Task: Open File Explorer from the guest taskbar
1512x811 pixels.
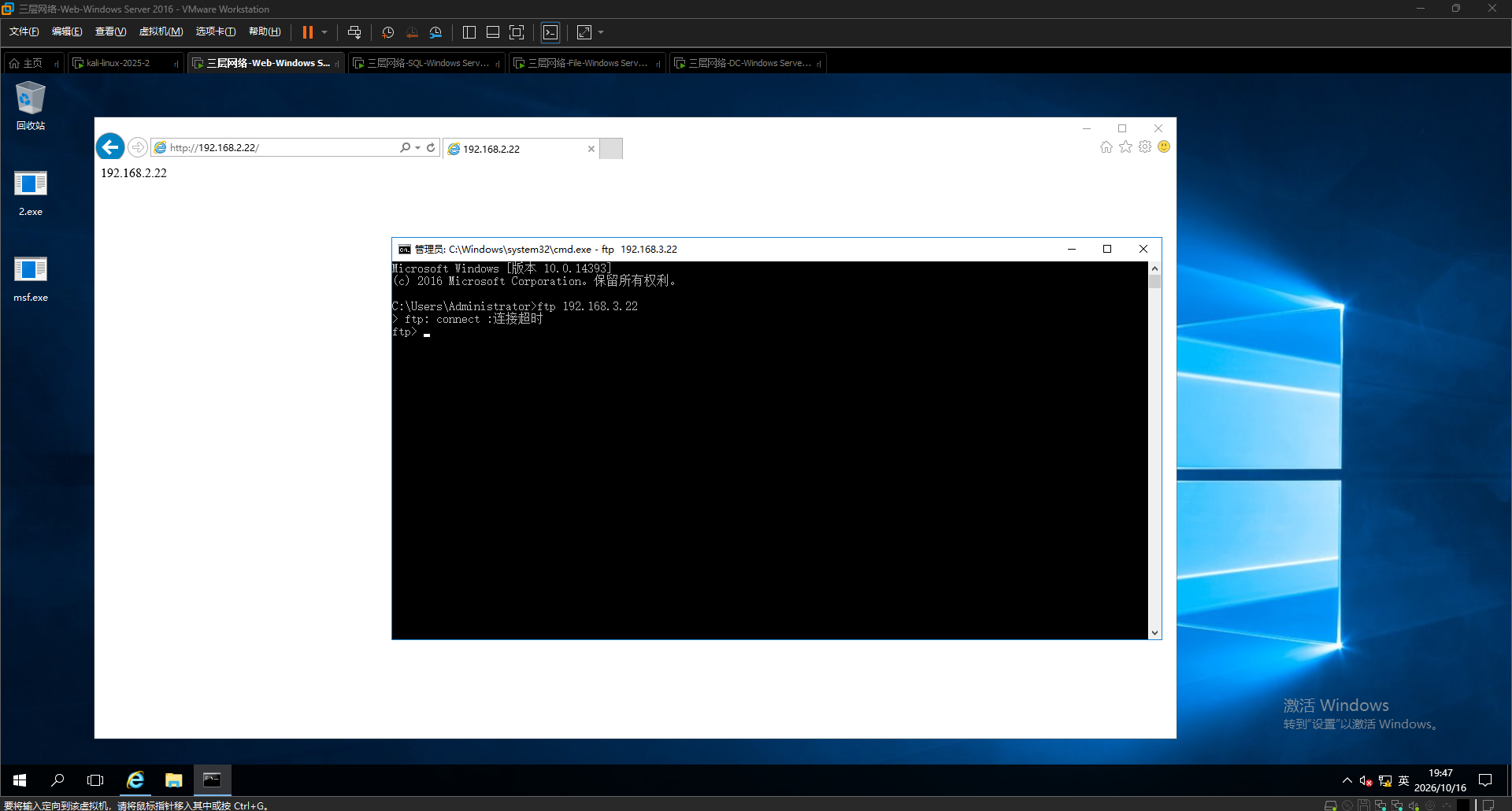Action: pyautogui.click(x=173, y=780)
